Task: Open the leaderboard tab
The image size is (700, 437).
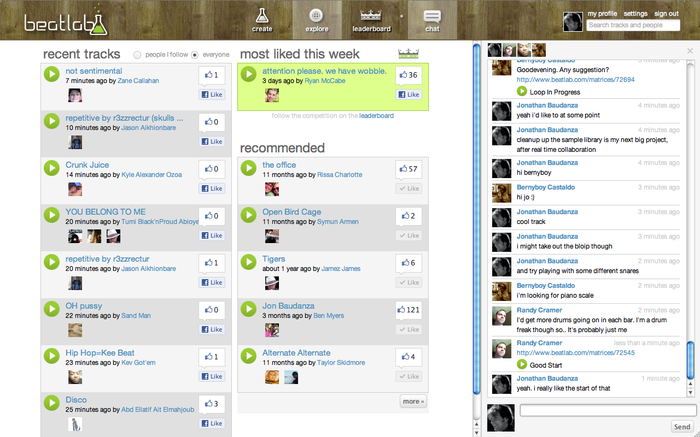Action: (x=371, y=20)
